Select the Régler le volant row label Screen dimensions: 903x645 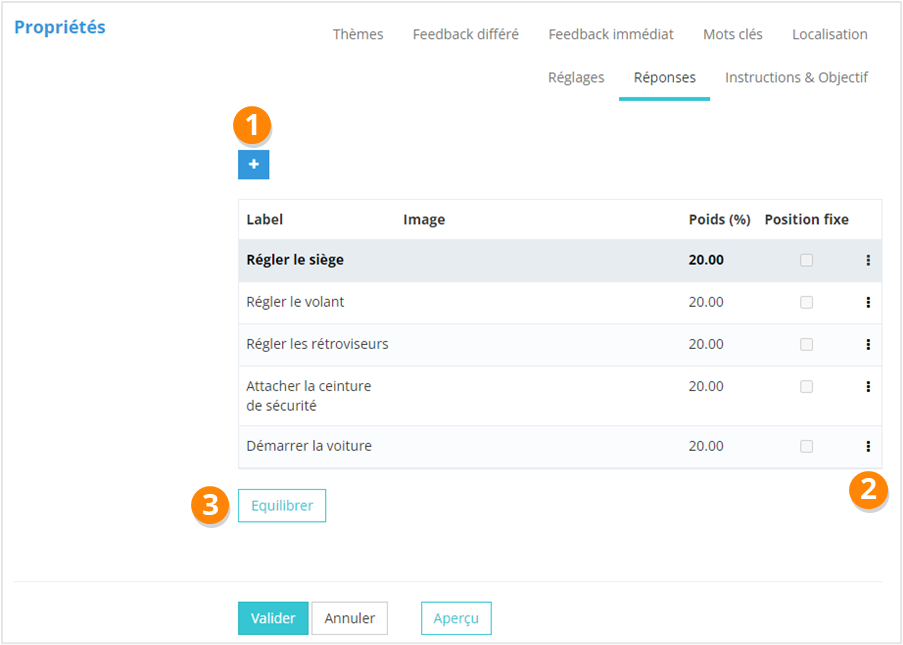295,302
